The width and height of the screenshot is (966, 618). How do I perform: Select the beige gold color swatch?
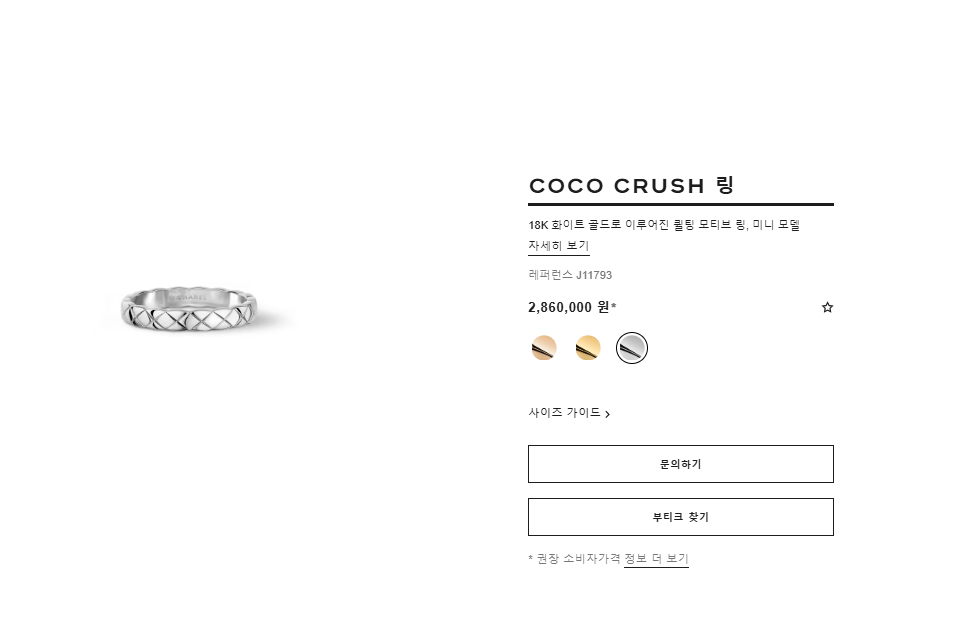pos(544,348)
